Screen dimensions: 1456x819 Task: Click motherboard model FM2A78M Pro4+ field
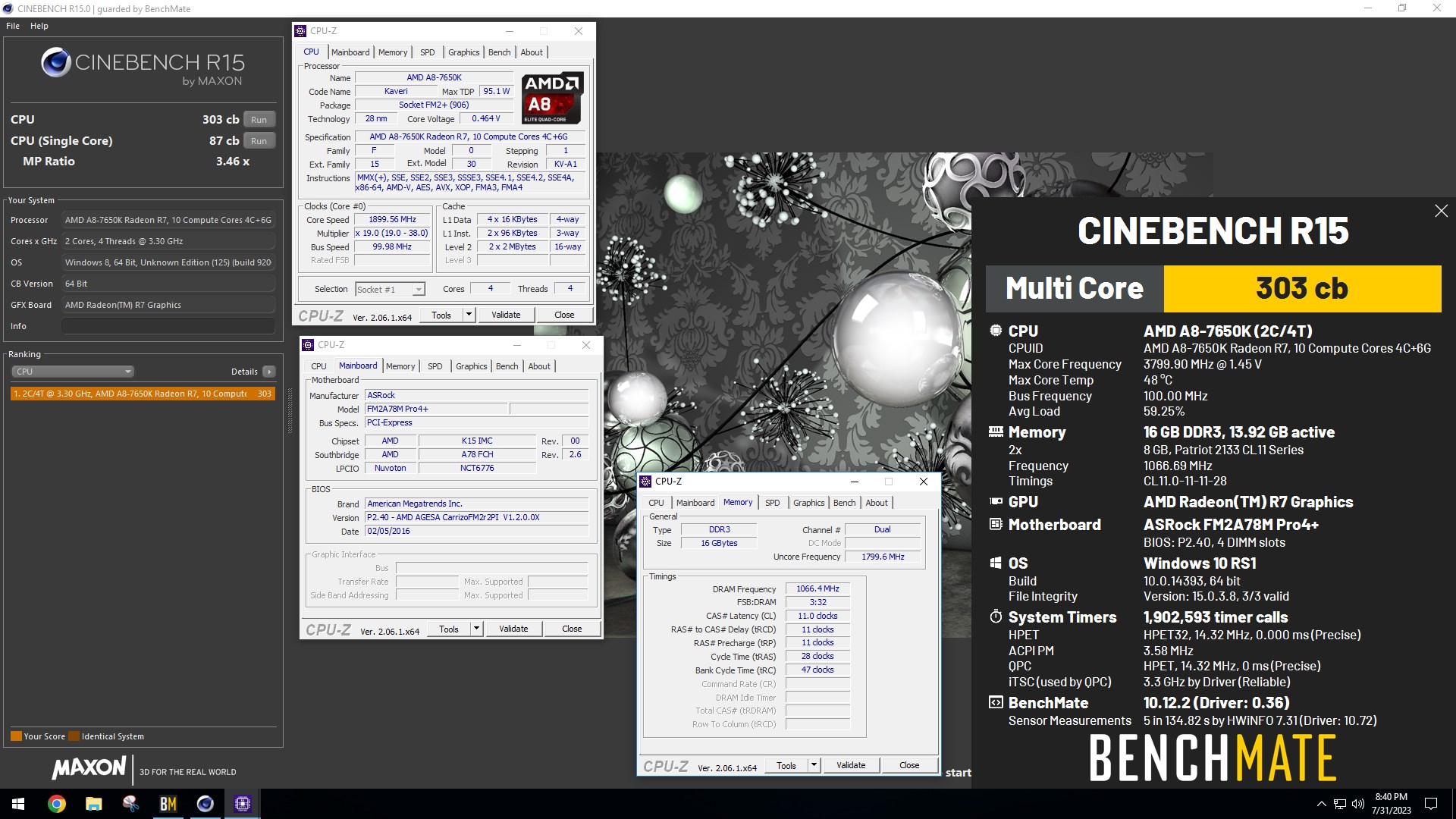click(436, 409)
